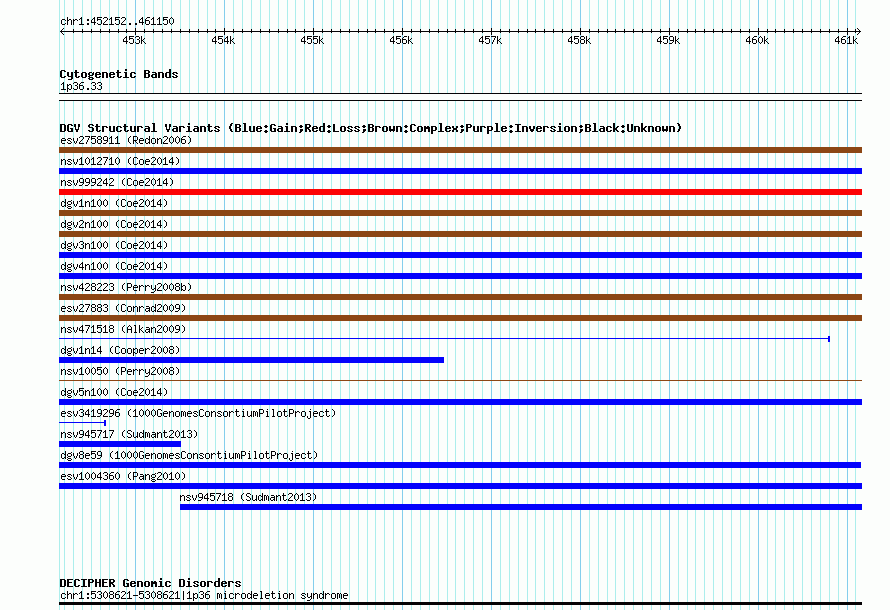
Task: Select the thin brown nsv10050 line feature
Action: coord(460,380)
